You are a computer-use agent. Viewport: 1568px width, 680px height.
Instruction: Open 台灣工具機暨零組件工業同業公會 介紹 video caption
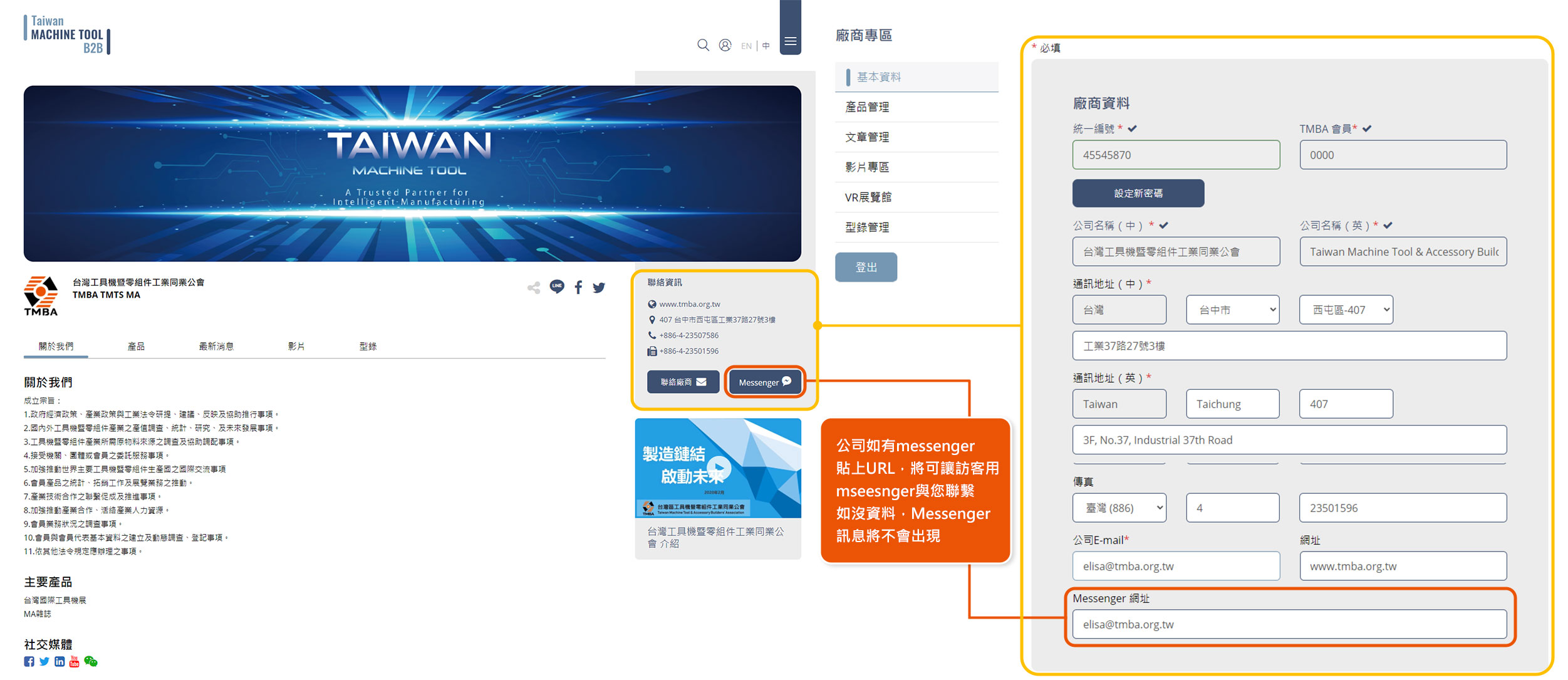click(x=715, y=537)
